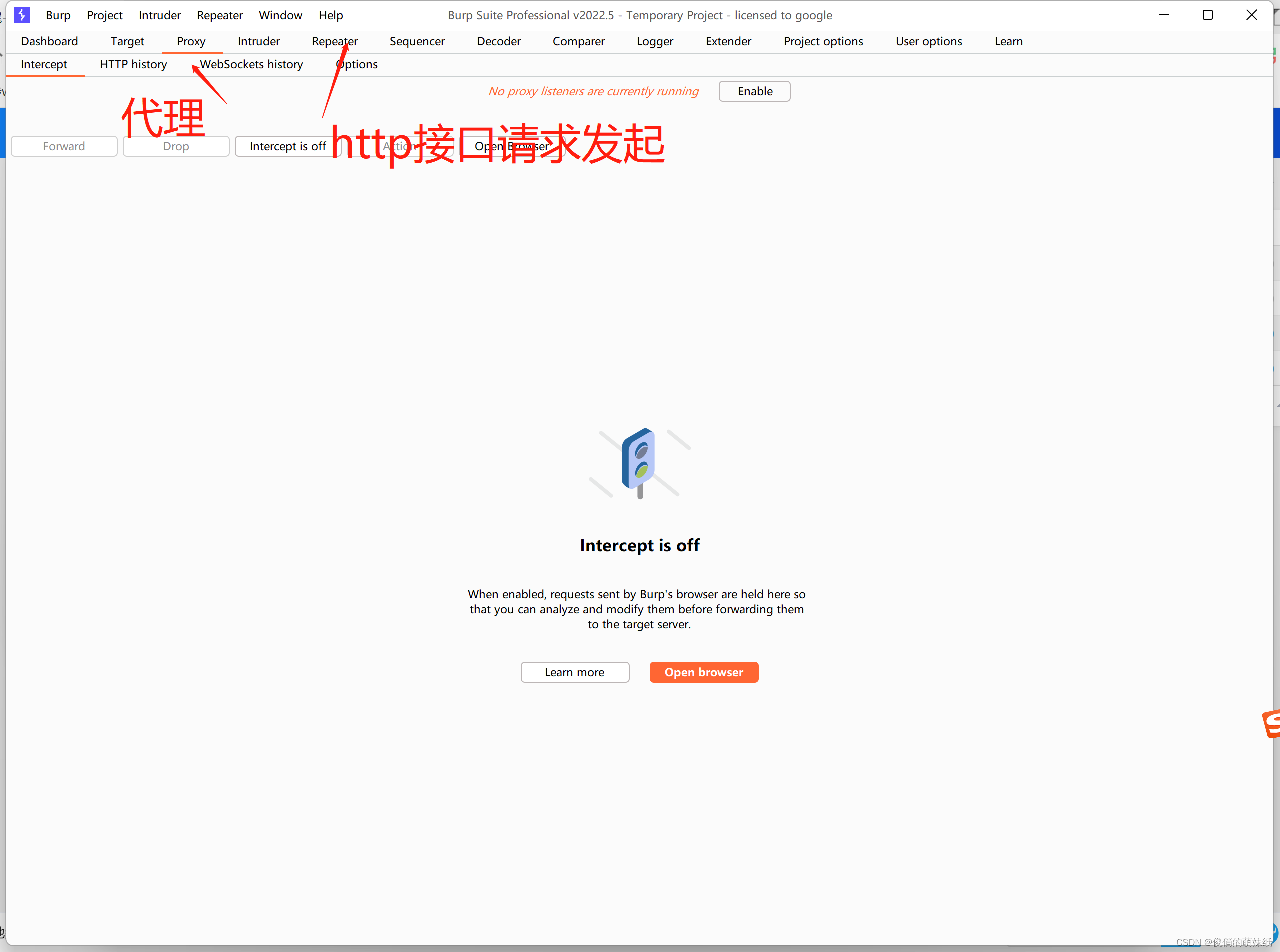Select the Intercept sub-tab
1280x952 pixels.
tap(44, 64)
